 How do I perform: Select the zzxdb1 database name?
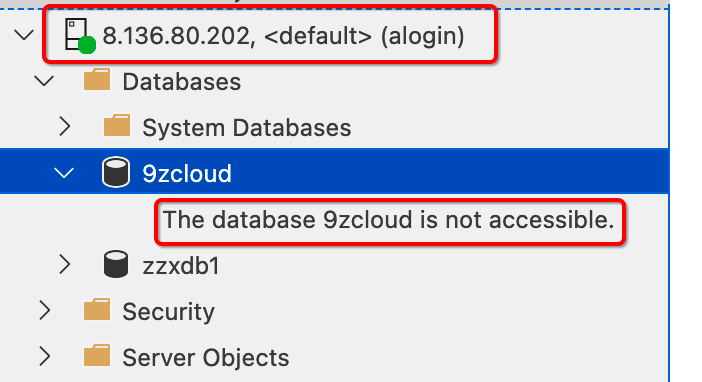click(x=181, y=266)
